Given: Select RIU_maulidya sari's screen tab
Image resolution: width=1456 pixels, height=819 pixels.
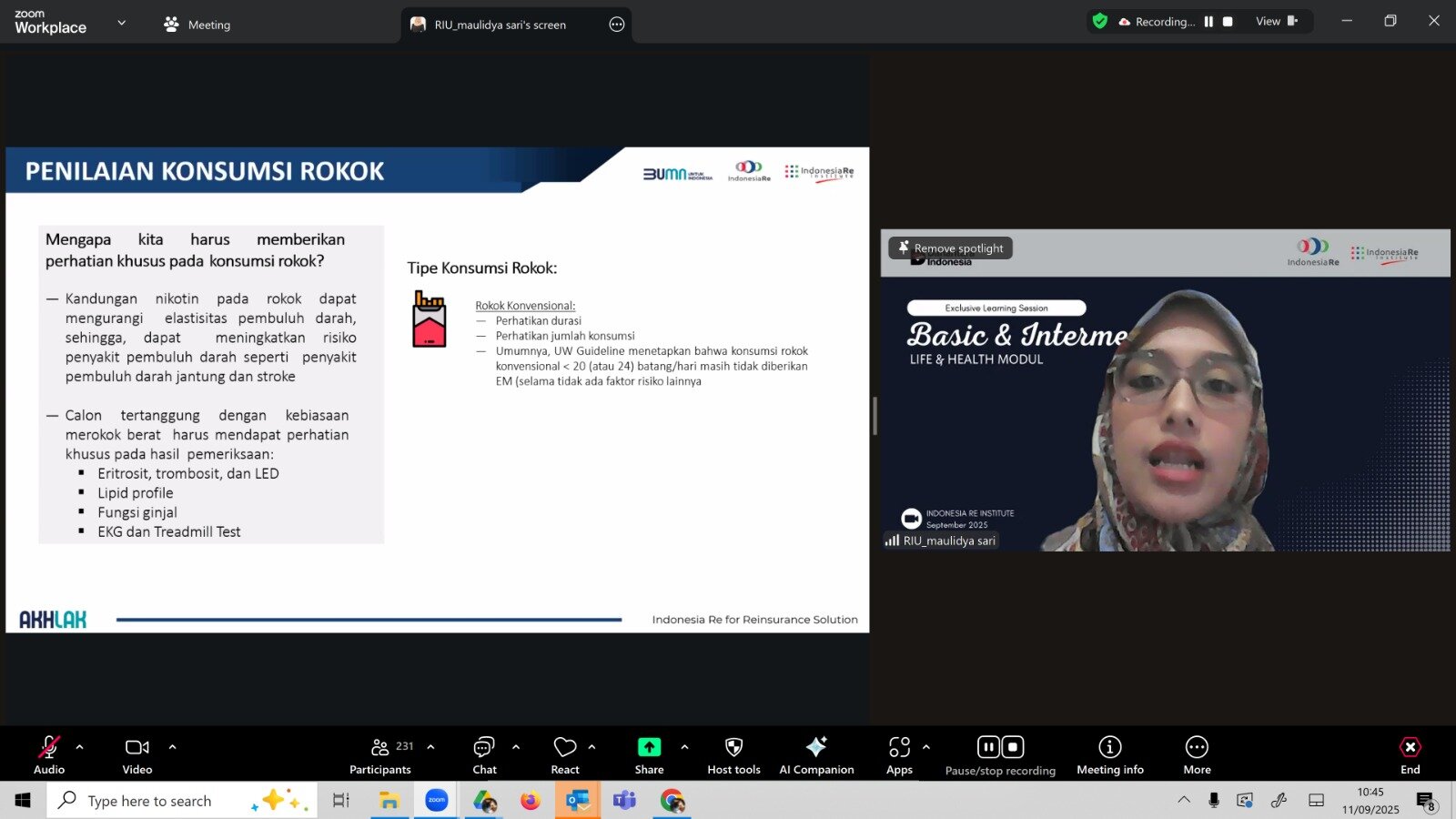Looking at the screenshot, I should (500, 25).
